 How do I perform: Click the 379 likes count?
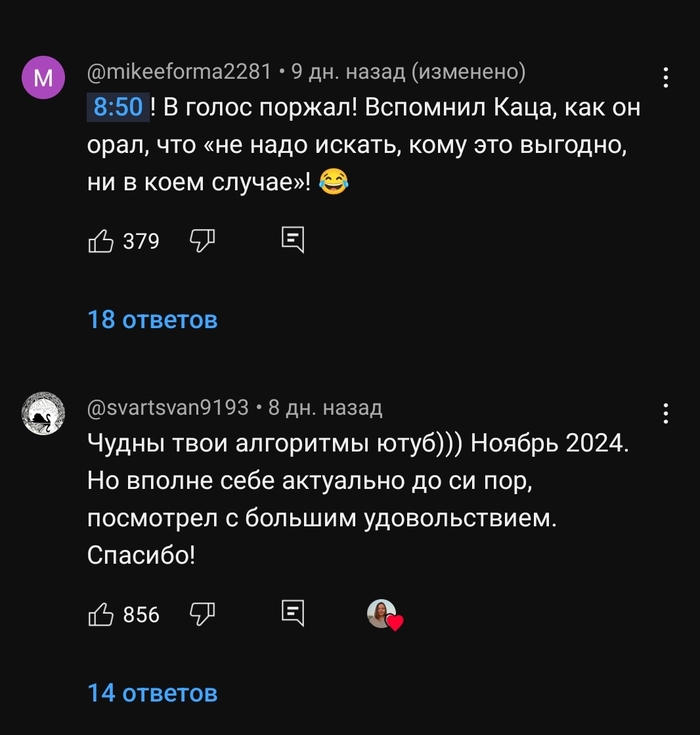coord(141,241)
